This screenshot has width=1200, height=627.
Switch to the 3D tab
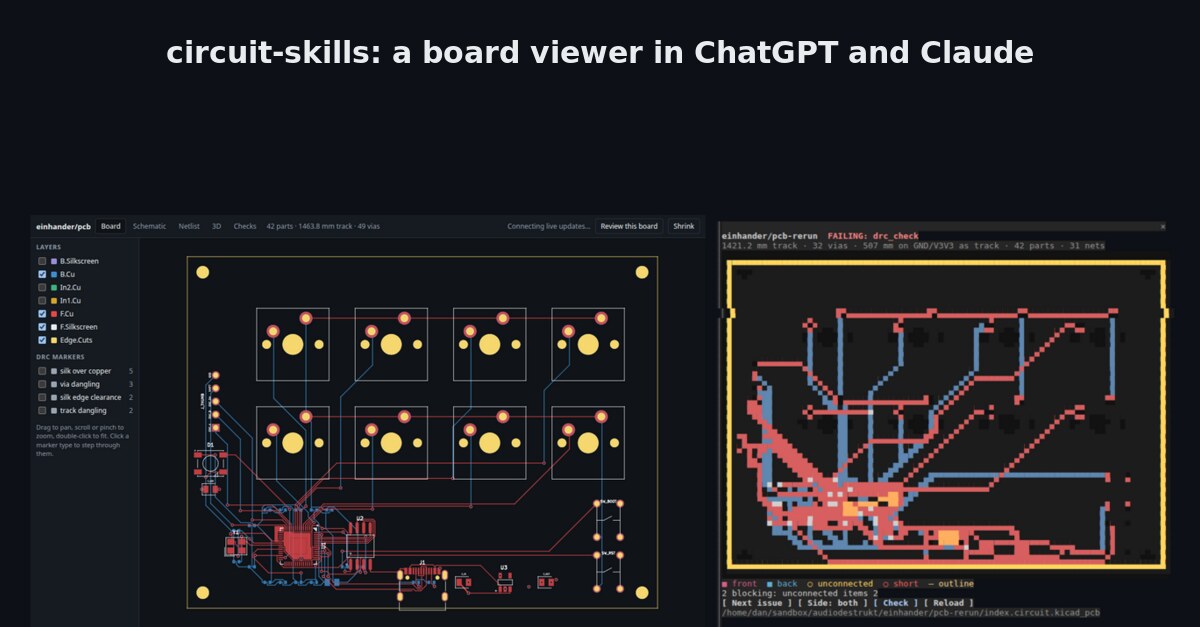216,226
